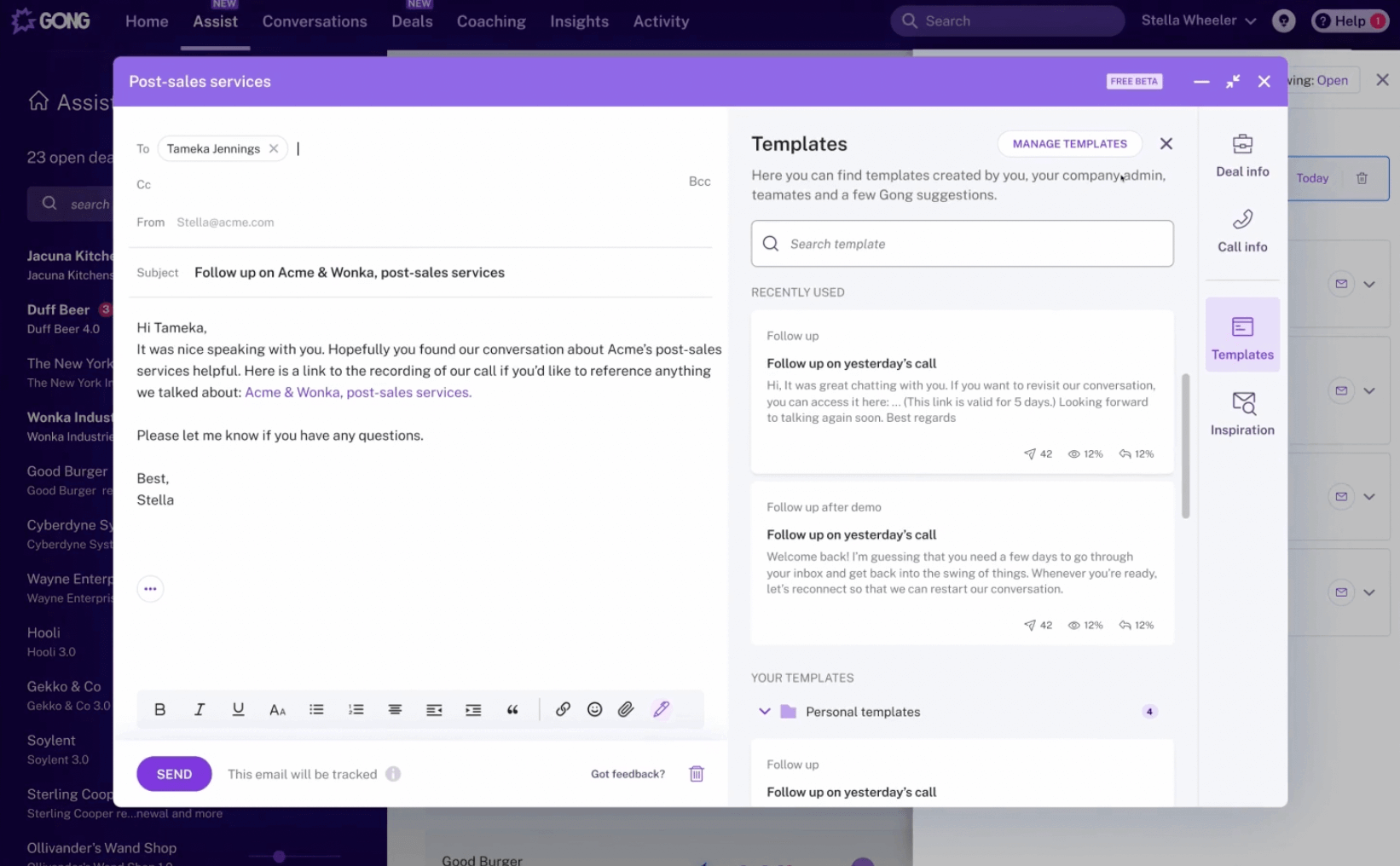Image resolution: width=1400 pixels, height=866 pixels.
Task: Click trash icon next to Today
Action: [x=1362, y=178]
